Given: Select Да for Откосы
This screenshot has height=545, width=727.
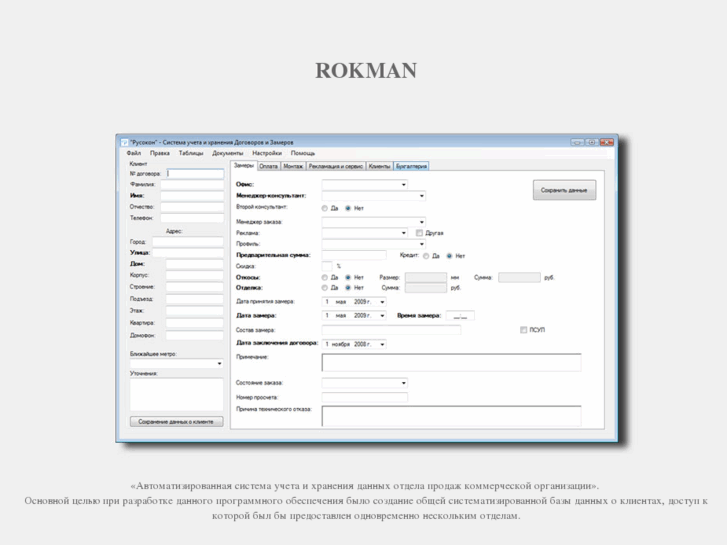Looking at the screenshot, I should 325,277.
